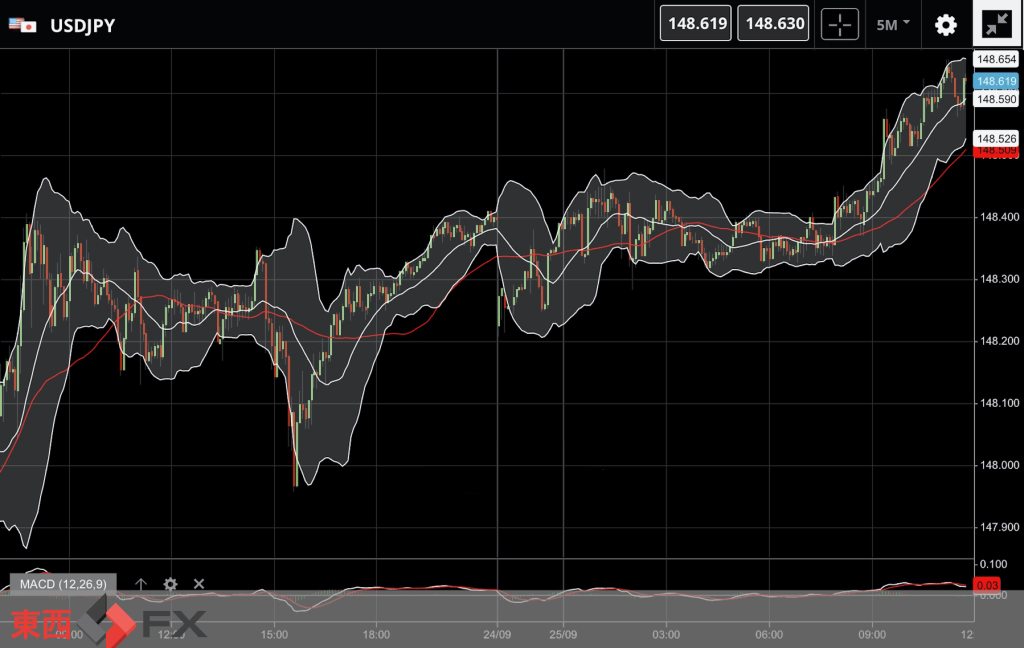Open MACD indicator settings gear

pyautogui.click(x=170, y=584)
